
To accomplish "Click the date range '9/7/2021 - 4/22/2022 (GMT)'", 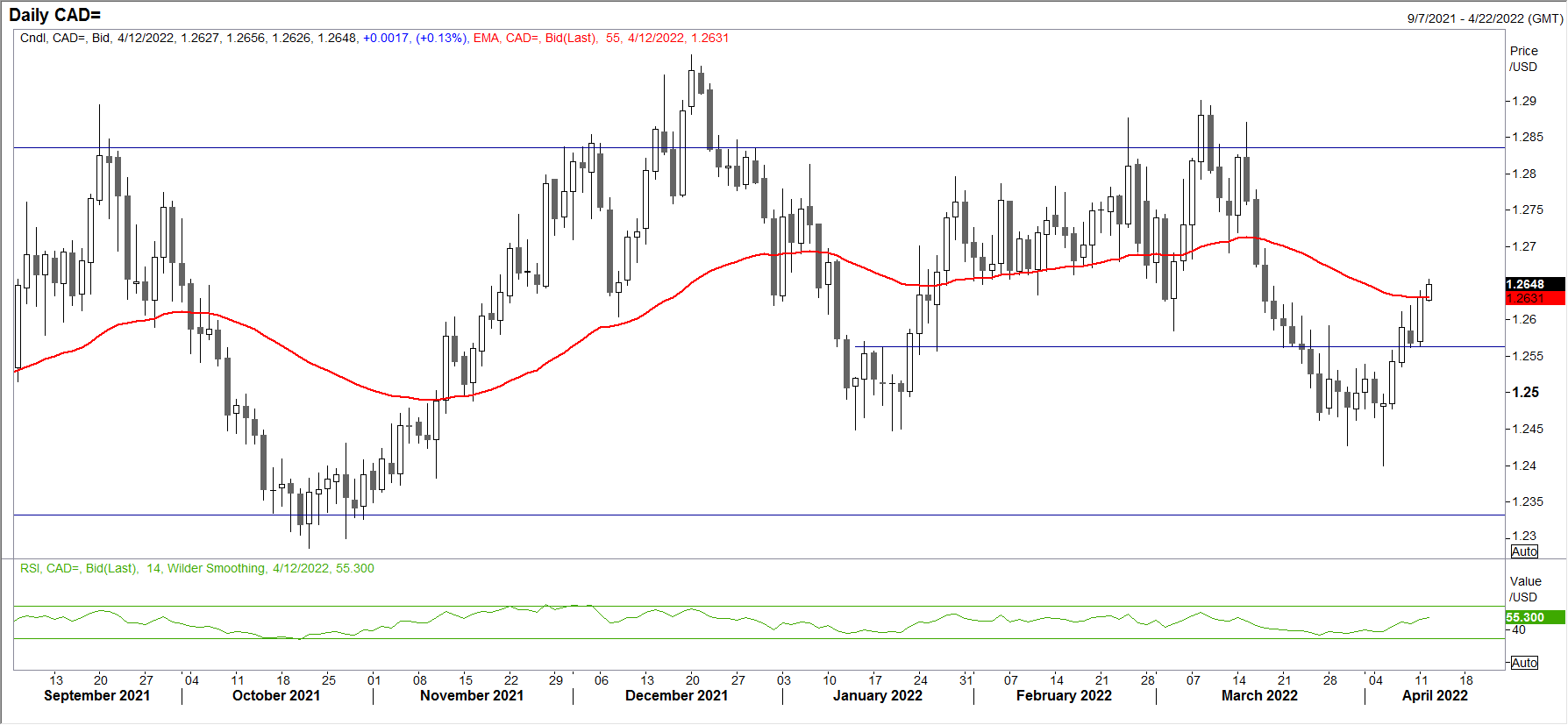I will [x=1485, y=18].
